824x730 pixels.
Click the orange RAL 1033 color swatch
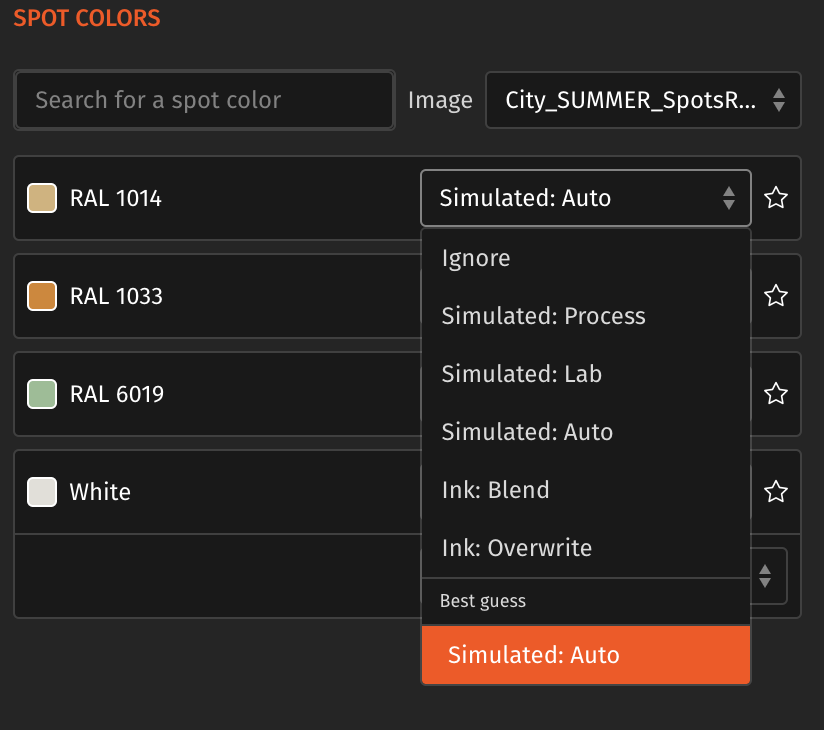point(41,296)
